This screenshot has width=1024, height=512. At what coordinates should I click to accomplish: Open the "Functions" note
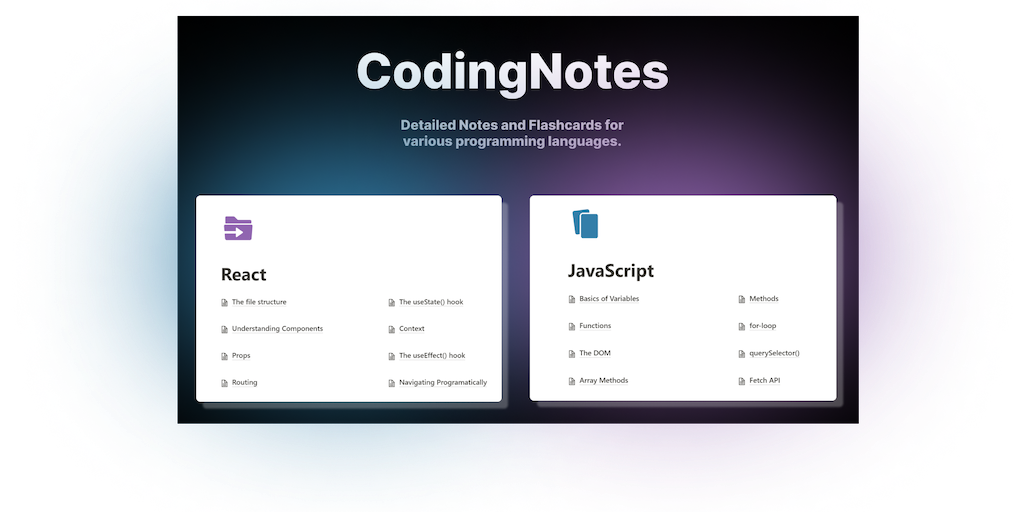595,325
